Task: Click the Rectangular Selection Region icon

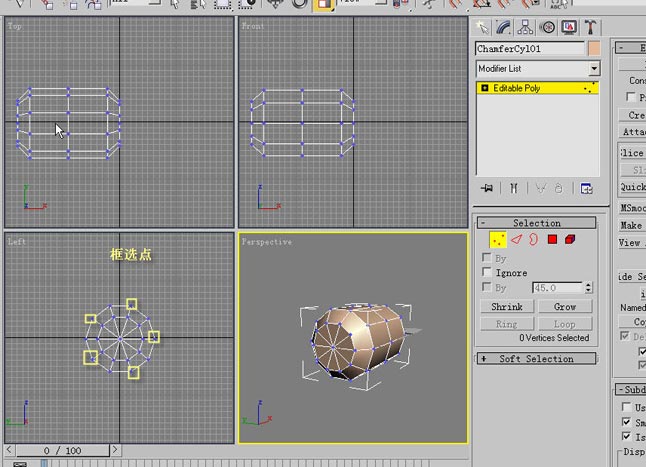Action: pos(223,4)
